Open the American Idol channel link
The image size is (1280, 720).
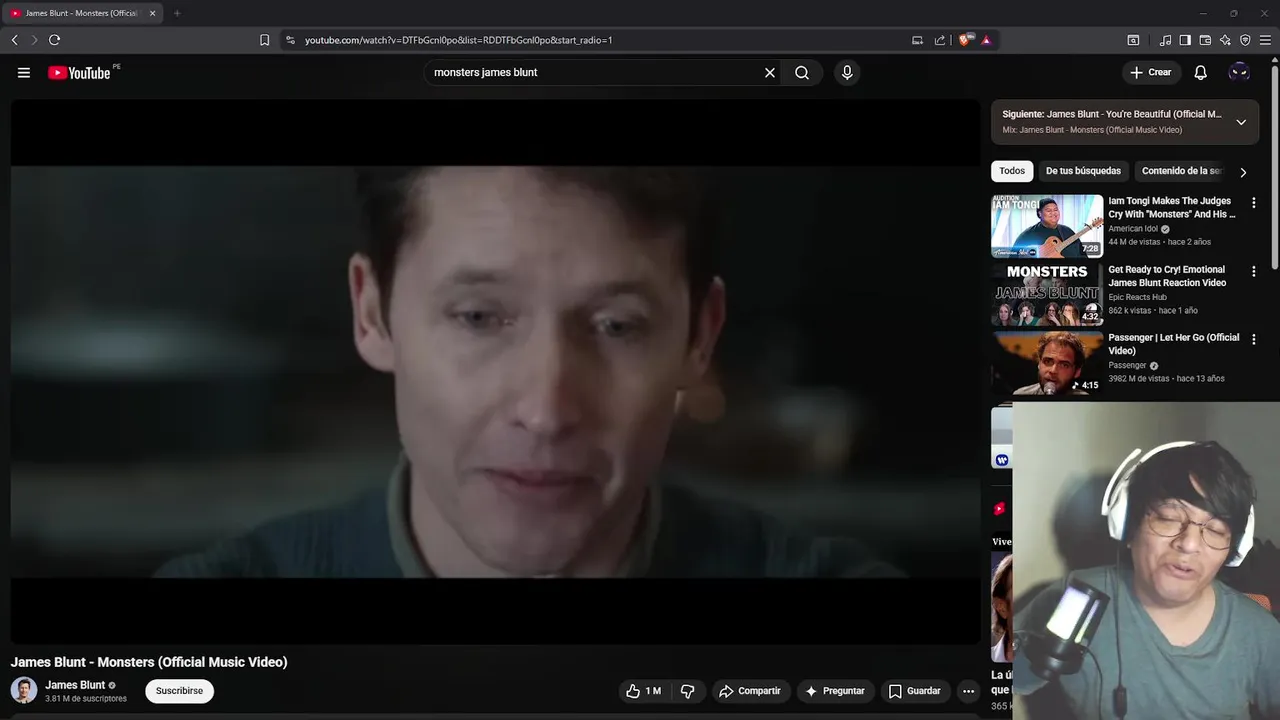[1133, 229]
